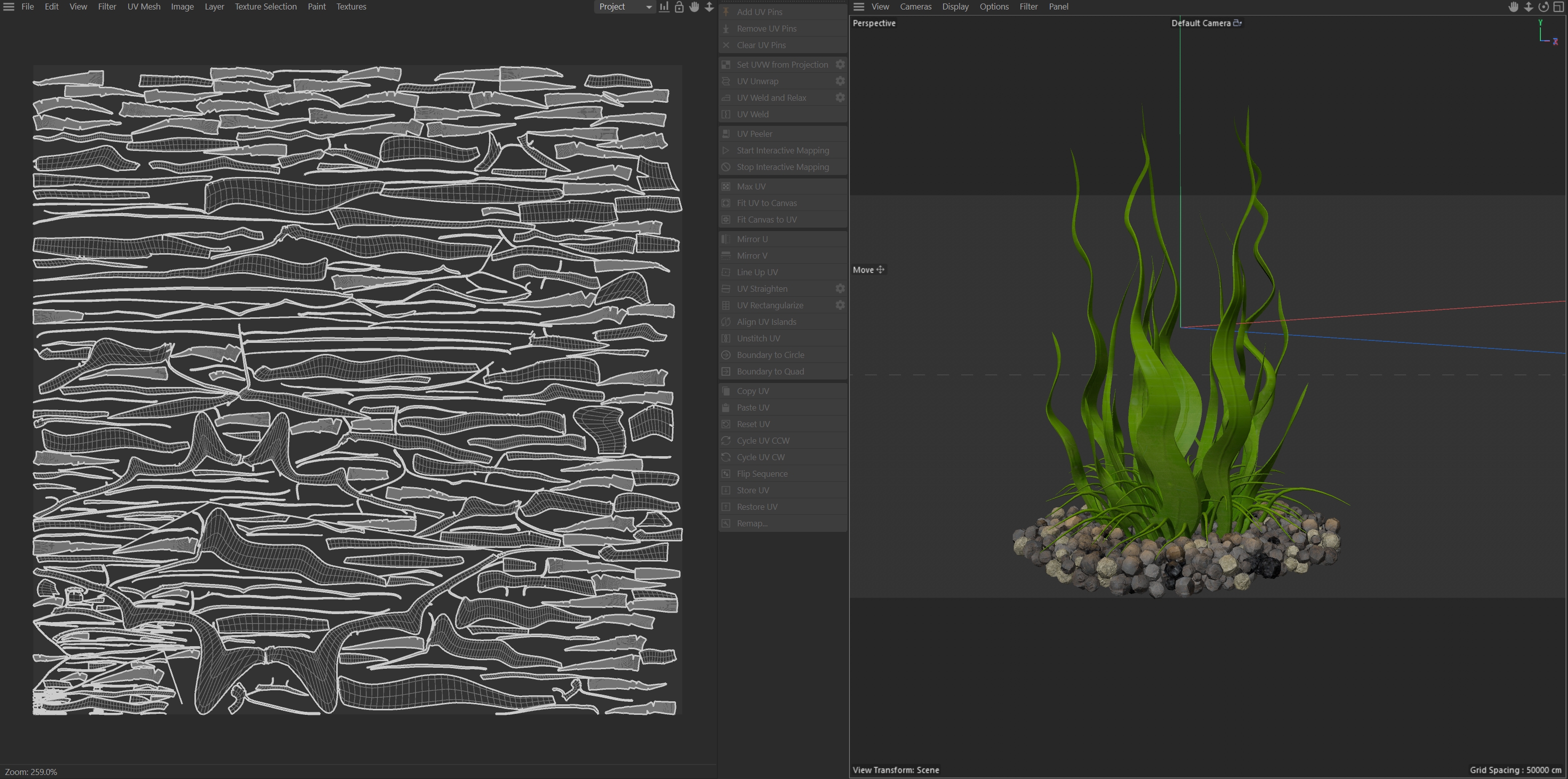Open the Project dropdown
Image resolution: width=1568 pixels, height=779 pixels.
coord(624,7)
